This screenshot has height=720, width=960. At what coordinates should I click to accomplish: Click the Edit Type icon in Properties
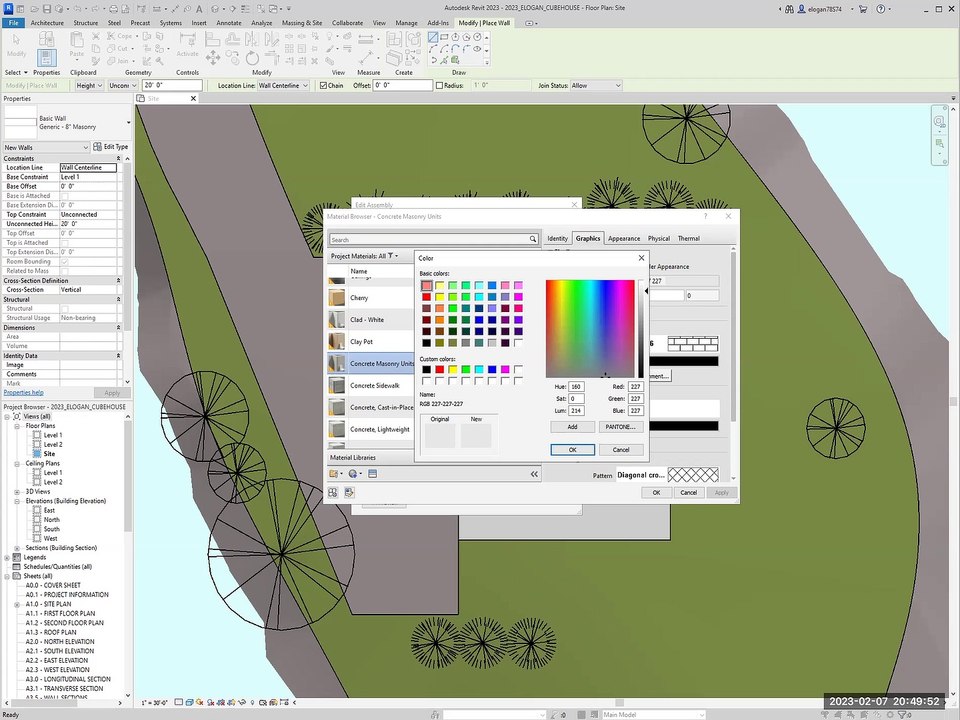tap(97, 147)
